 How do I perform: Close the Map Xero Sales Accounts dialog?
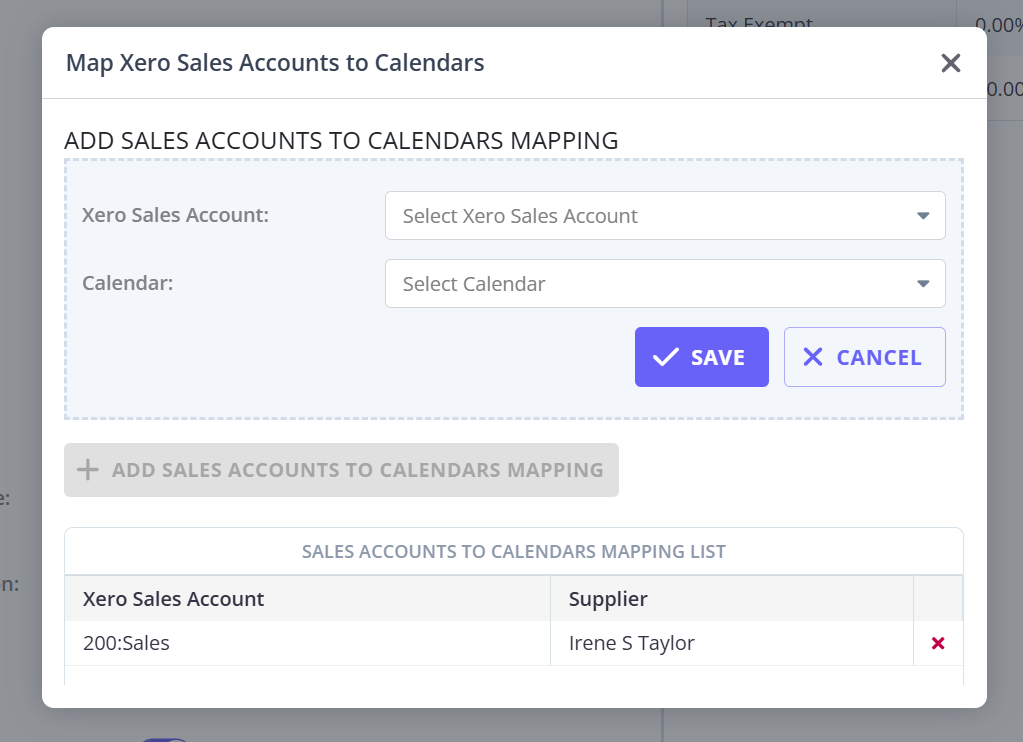pyautogui.click(x=950, y=64)
